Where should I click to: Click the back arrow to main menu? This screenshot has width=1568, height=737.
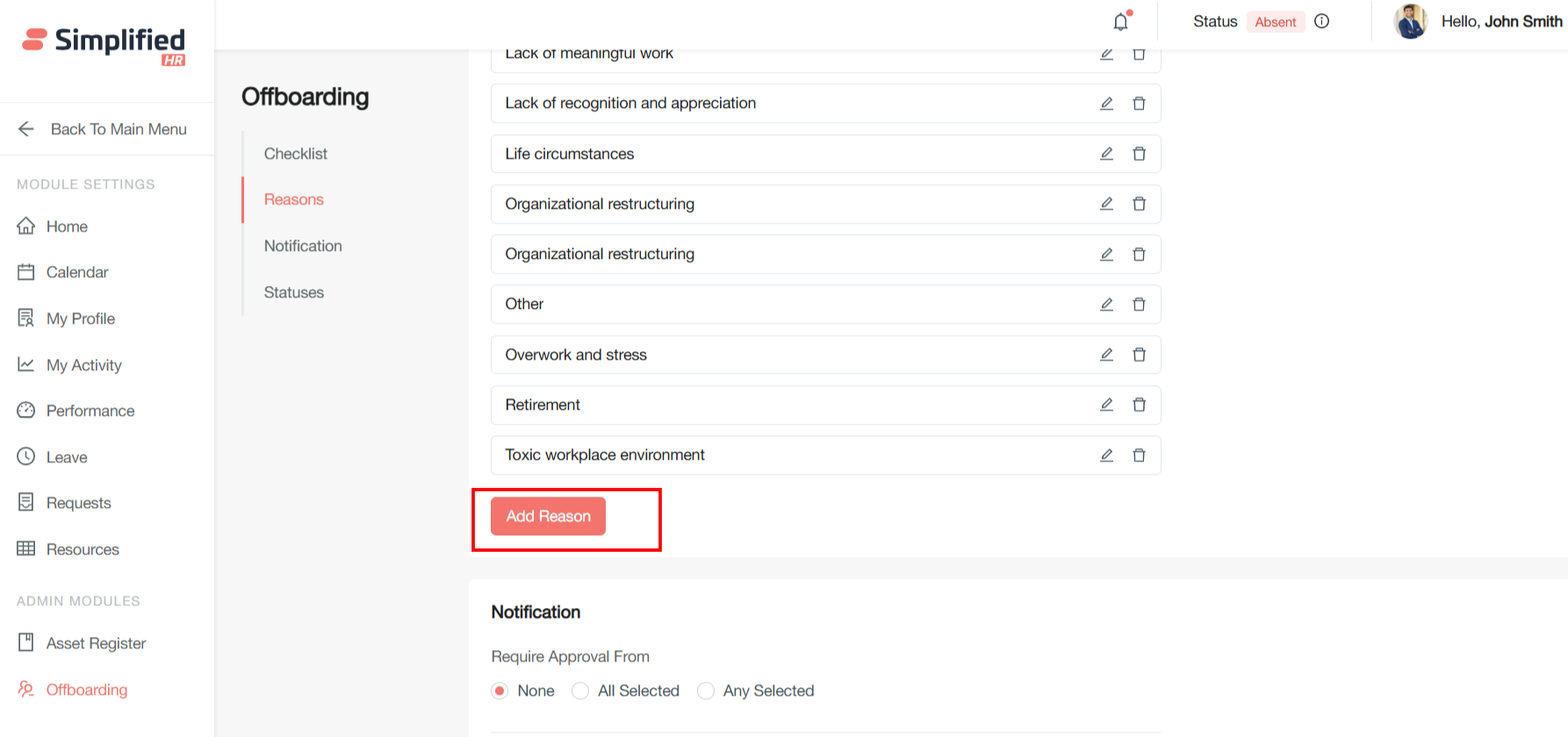click(x=26, y=129)
